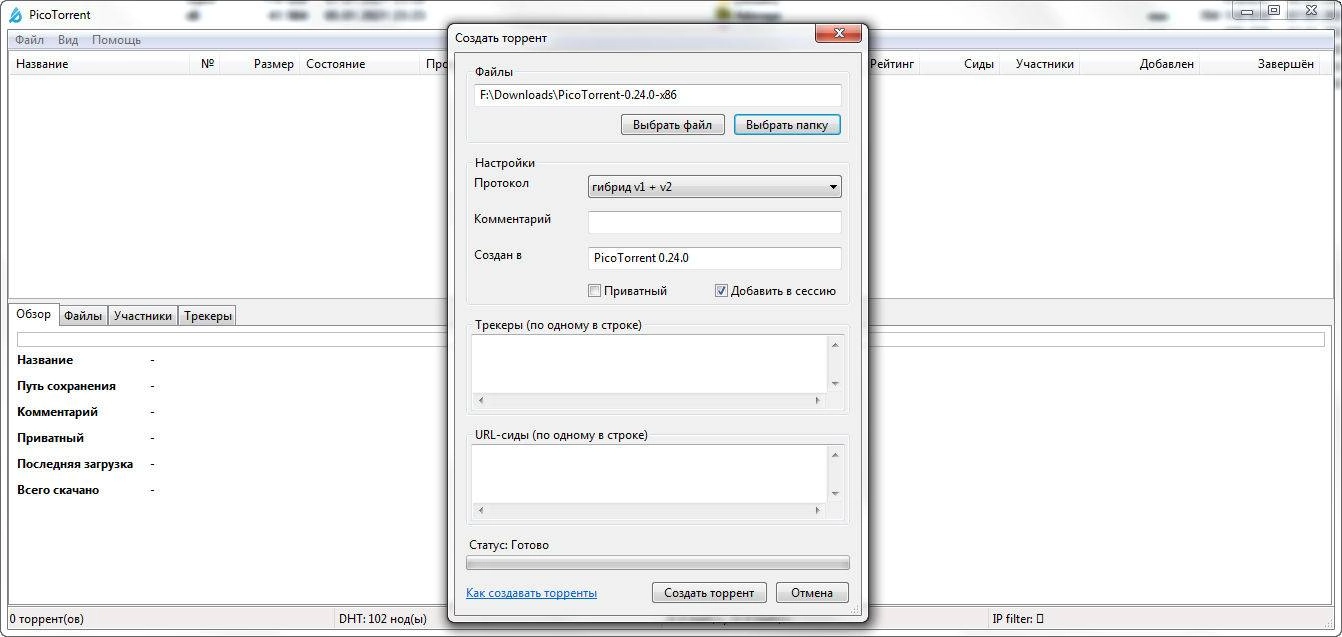Image resolution: width=1342 pixels, height=637 pixels.
Task: Click the Последняя загрузка label
Action: coord(75,464)
